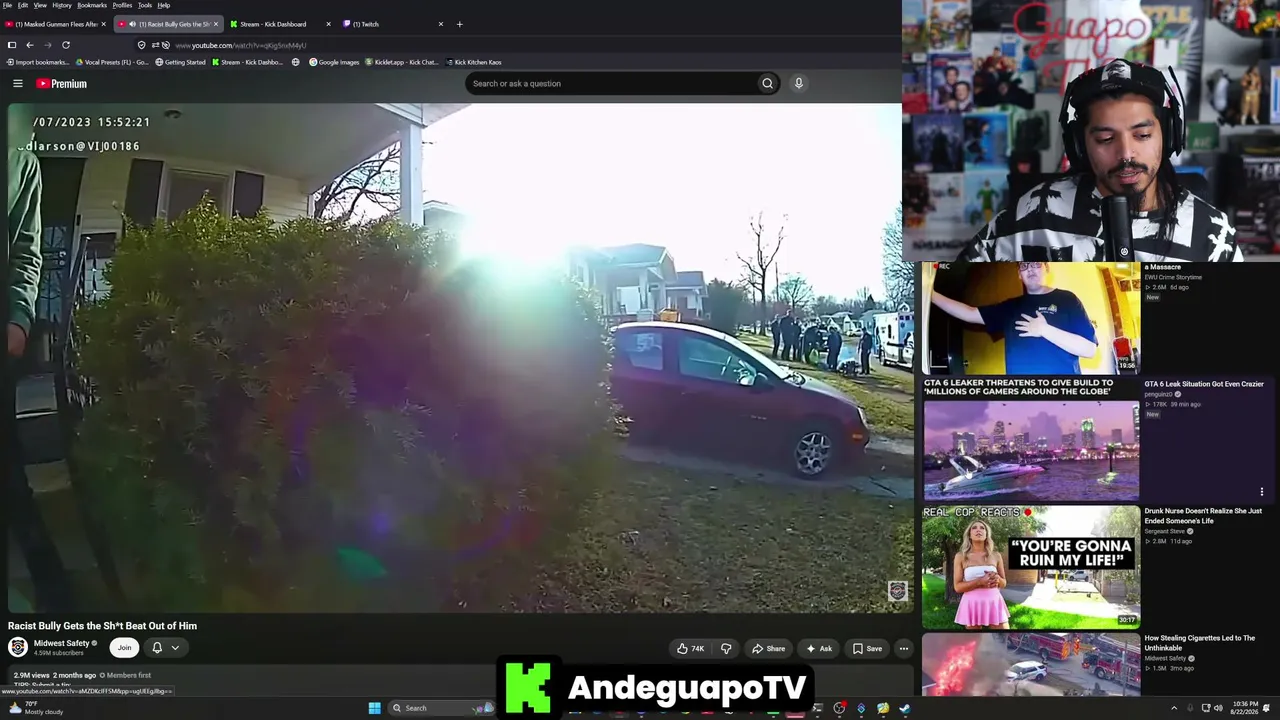Like the video with the thumbs-up button
This screenshot has width=1280, height=720.
[690, 648]
